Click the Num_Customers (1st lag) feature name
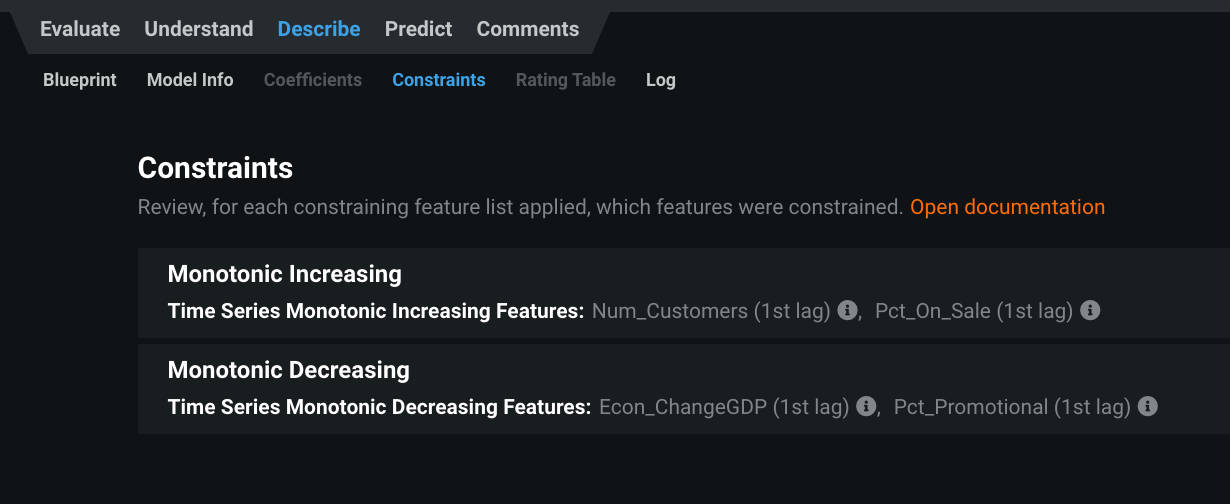The width and height of the screenshot is (1230, 504). tap(711, 311)
